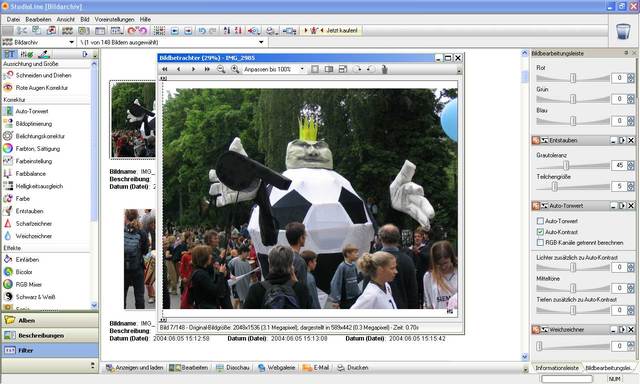Select Bicolor effect

pyautogui.click(x=18, y=272)
